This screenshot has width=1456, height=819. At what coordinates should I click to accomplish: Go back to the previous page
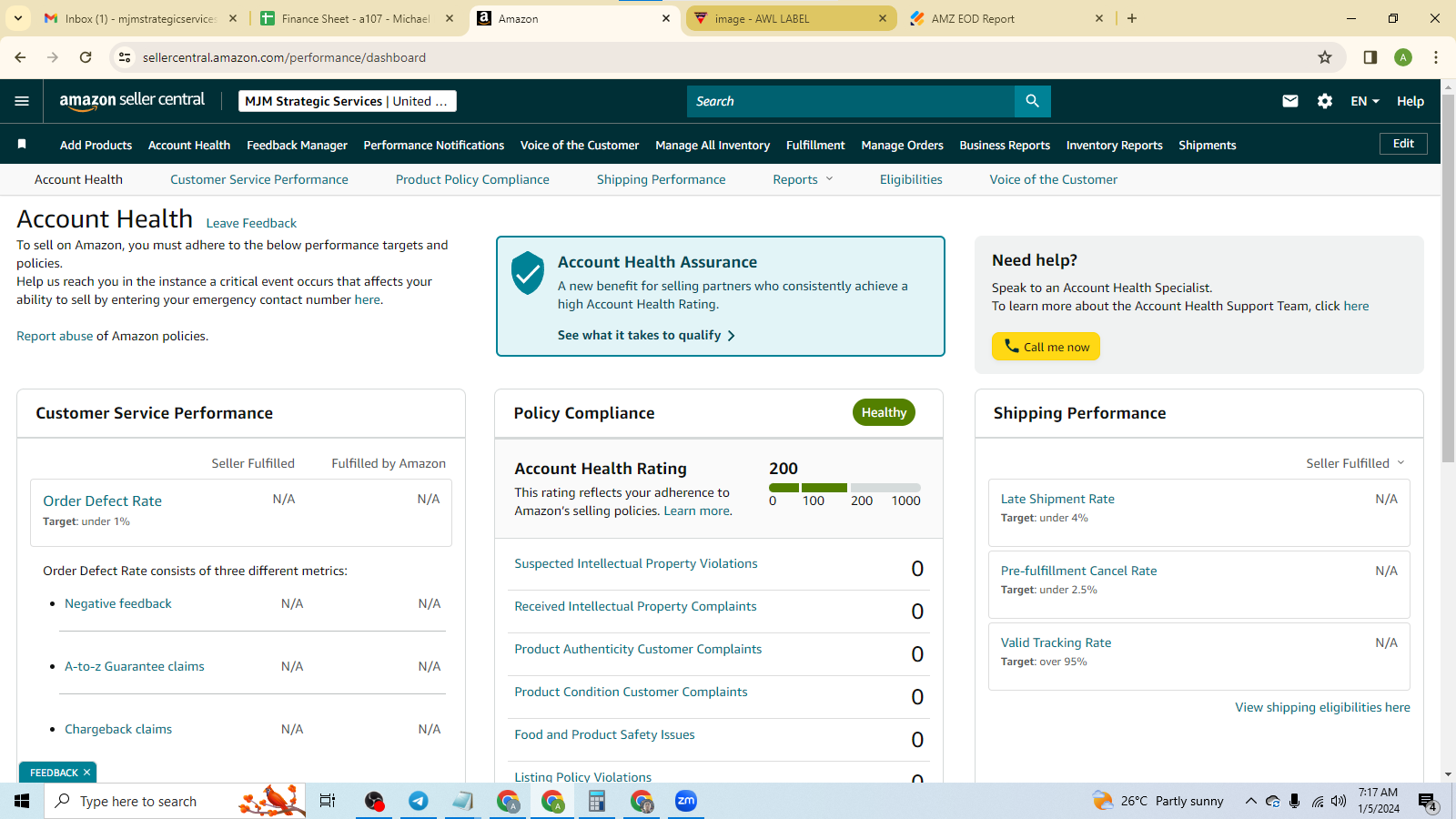tap(20, 57)
